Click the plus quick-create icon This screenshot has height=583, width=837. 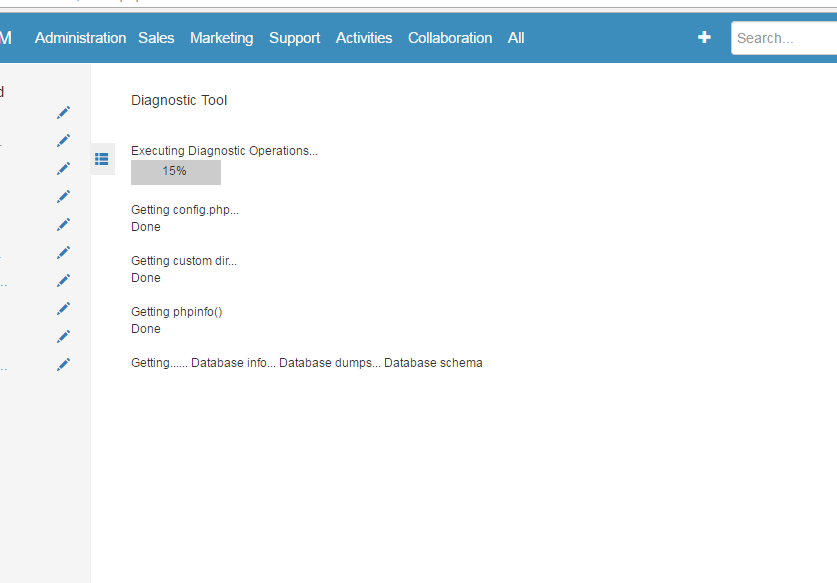(704, 37)
